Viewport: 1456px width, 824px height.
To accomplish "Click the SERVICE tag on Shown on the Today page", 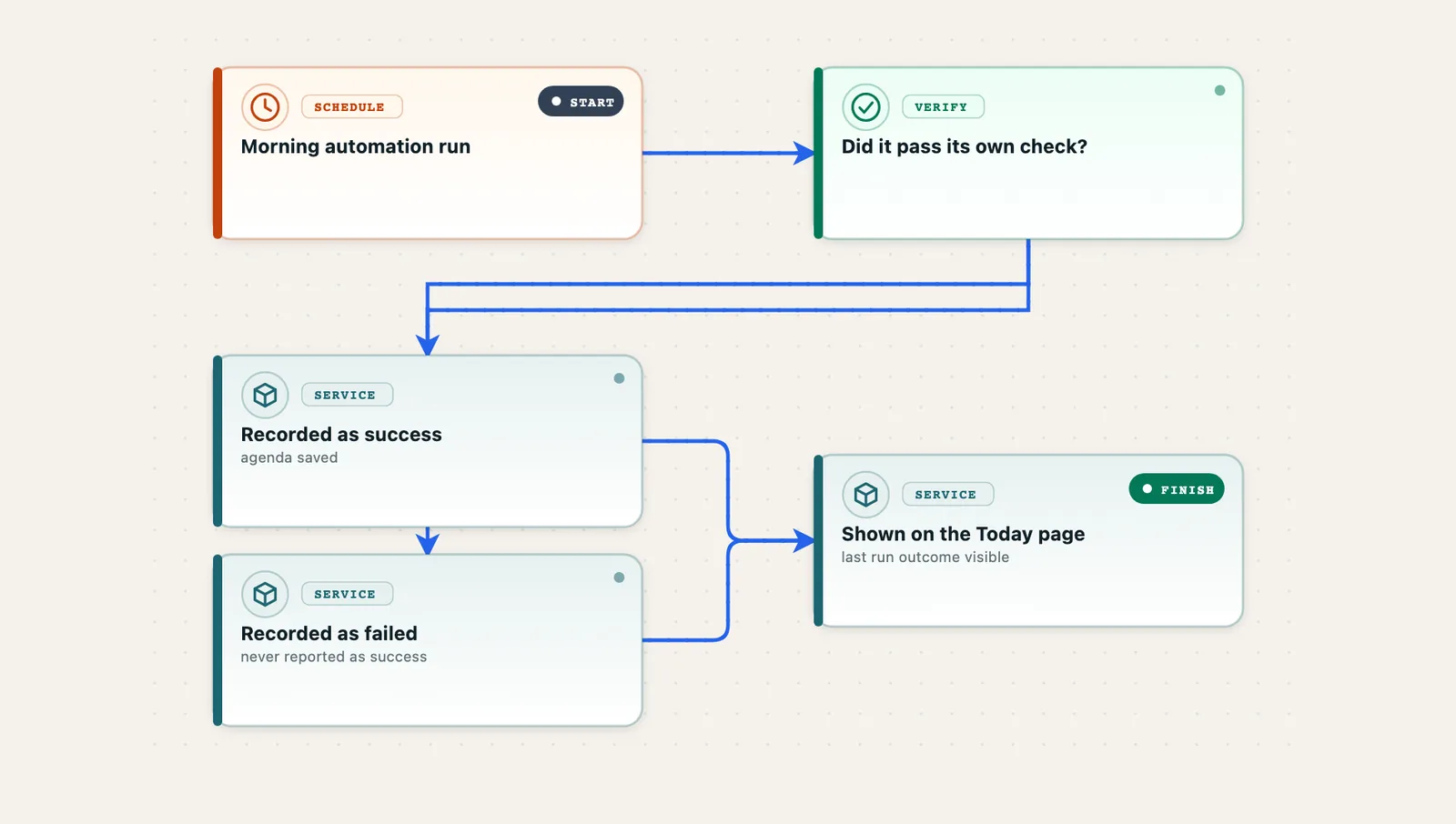I will pyautogui.click(x=947, y=495).
